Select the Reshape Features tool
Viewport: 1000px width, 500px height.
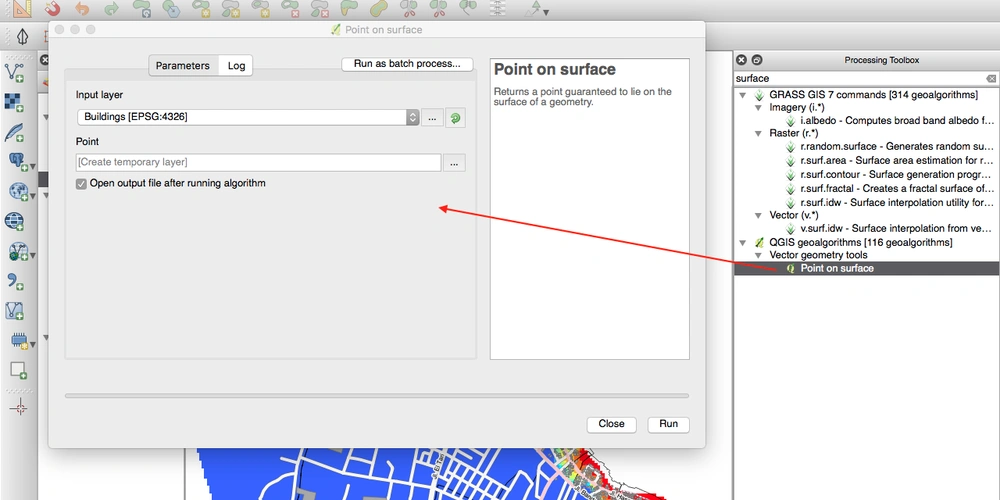click(x=348, y=8)
